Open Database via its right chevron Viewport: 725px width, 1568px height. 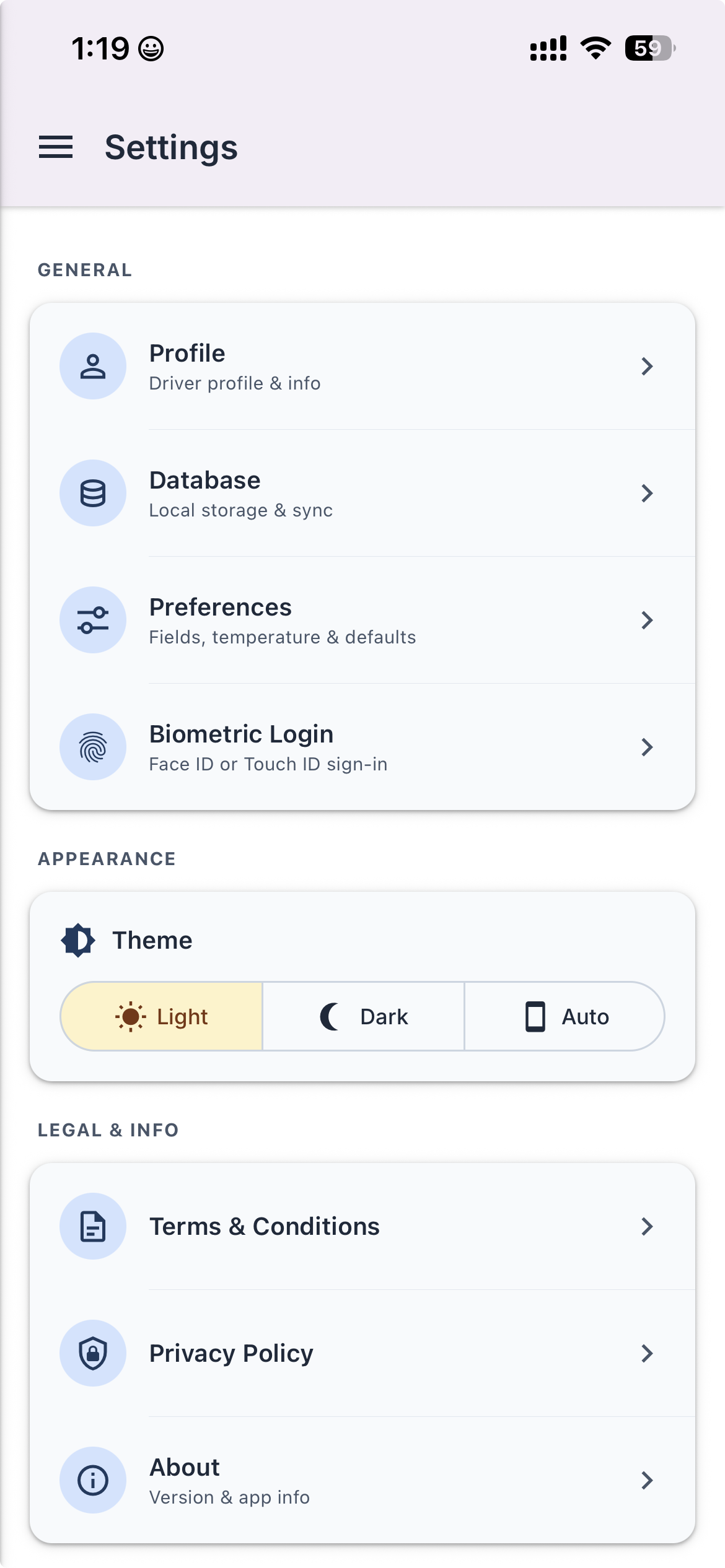(647, 493)
